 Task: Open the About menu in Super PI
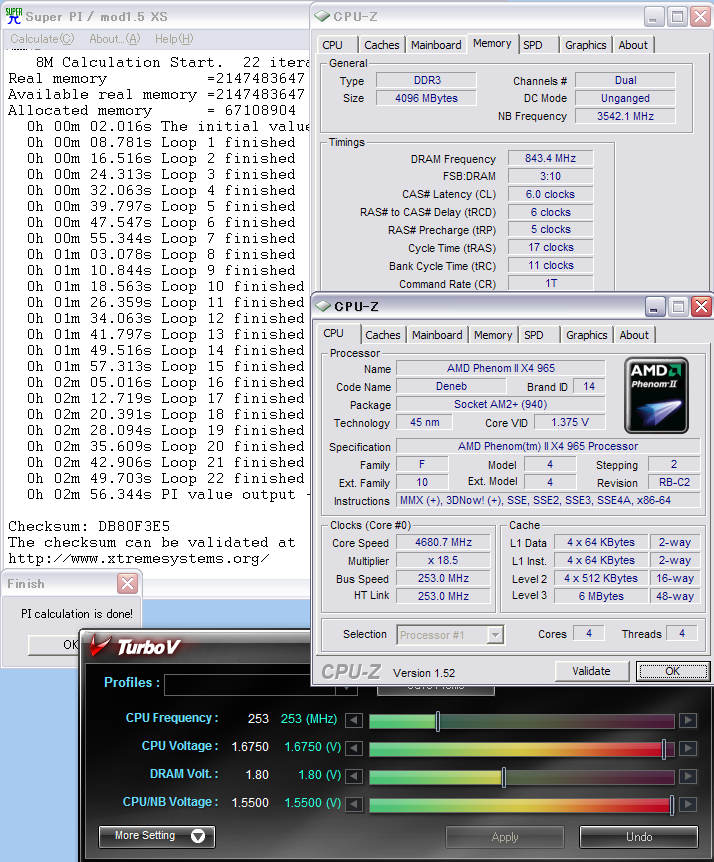click(x=114, y=38)
